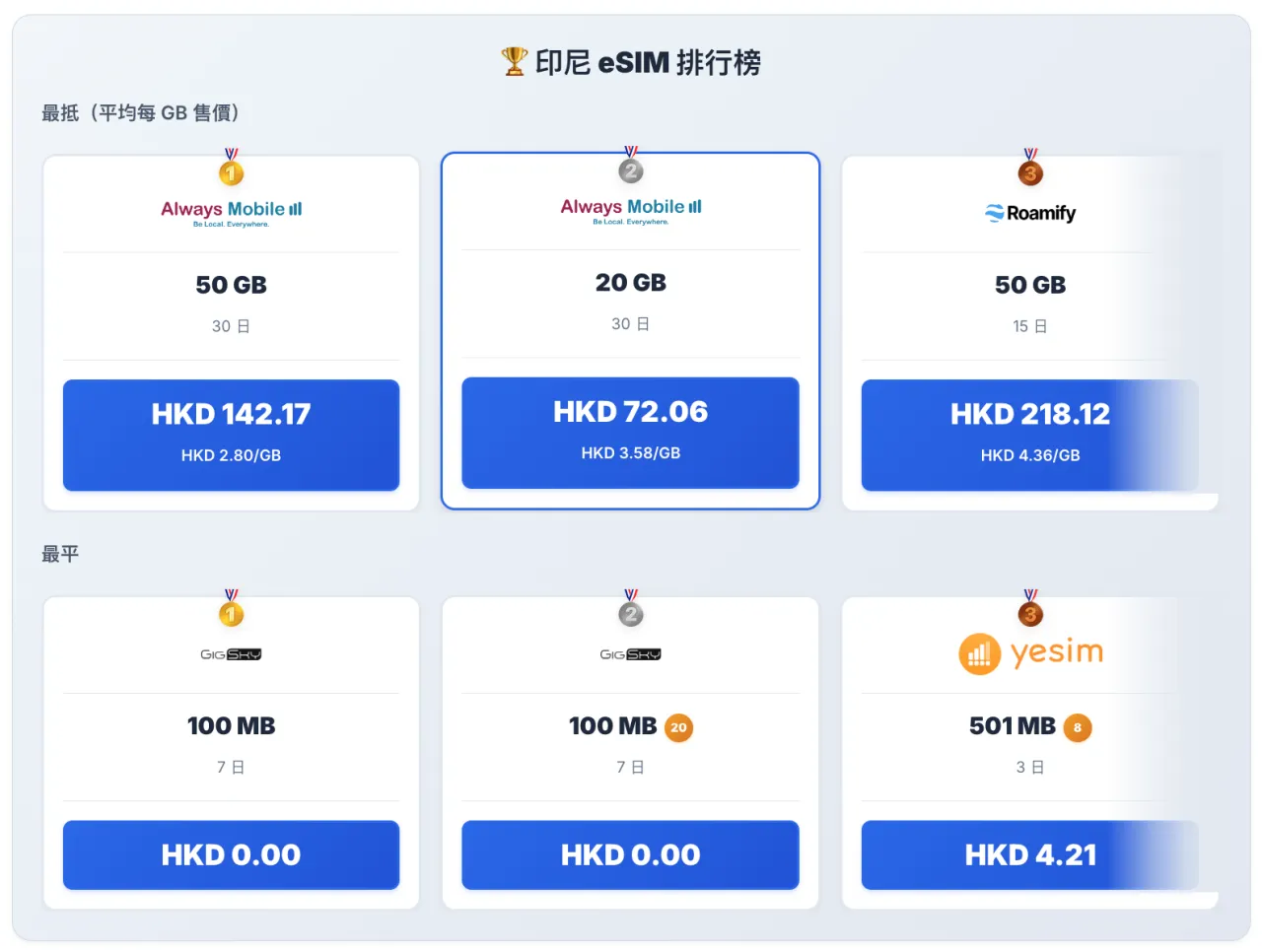Click the yesim logo

(1030, 652)
